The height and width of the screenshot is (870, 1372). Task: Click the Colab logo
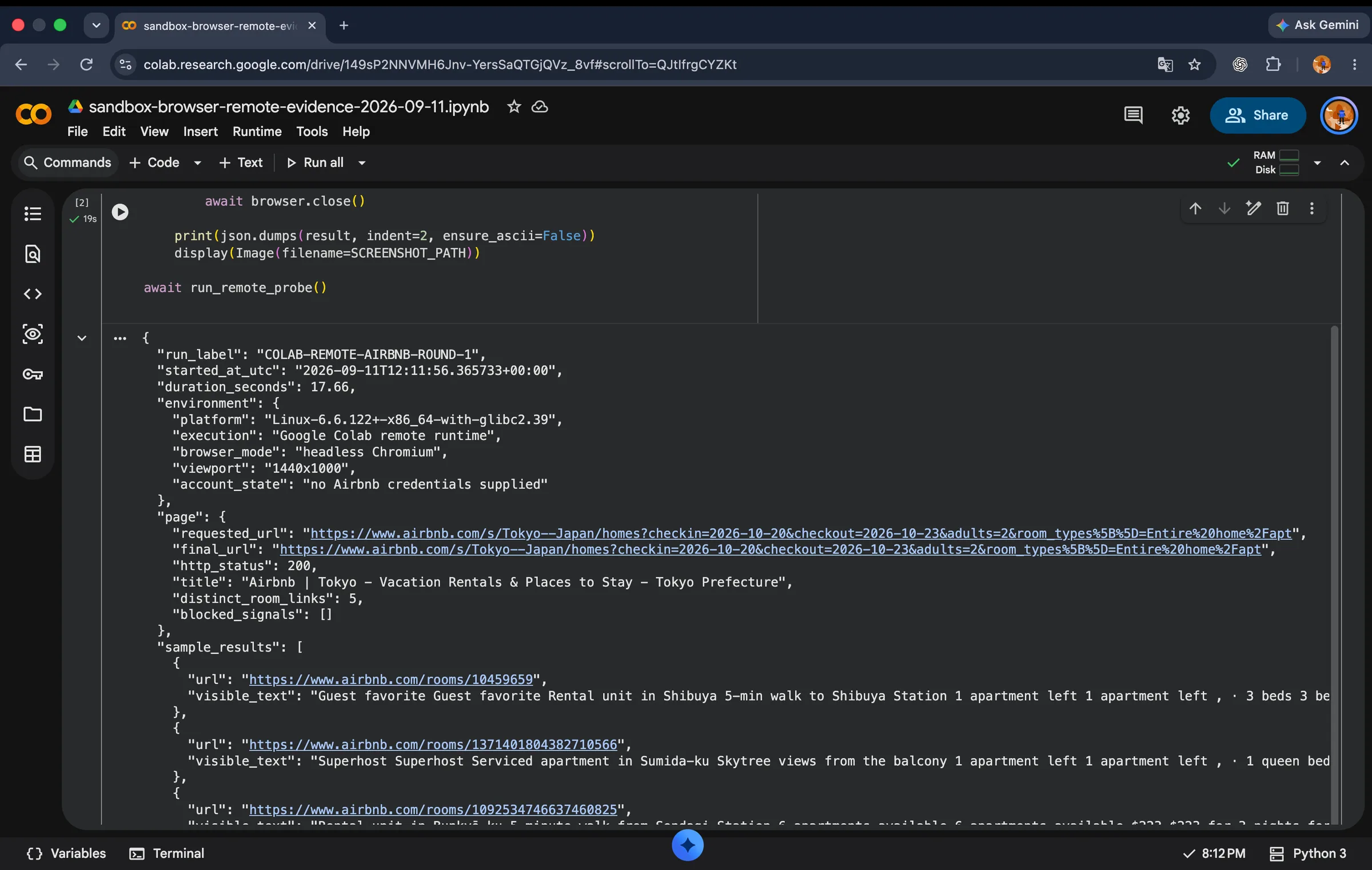tap(33, 115)
